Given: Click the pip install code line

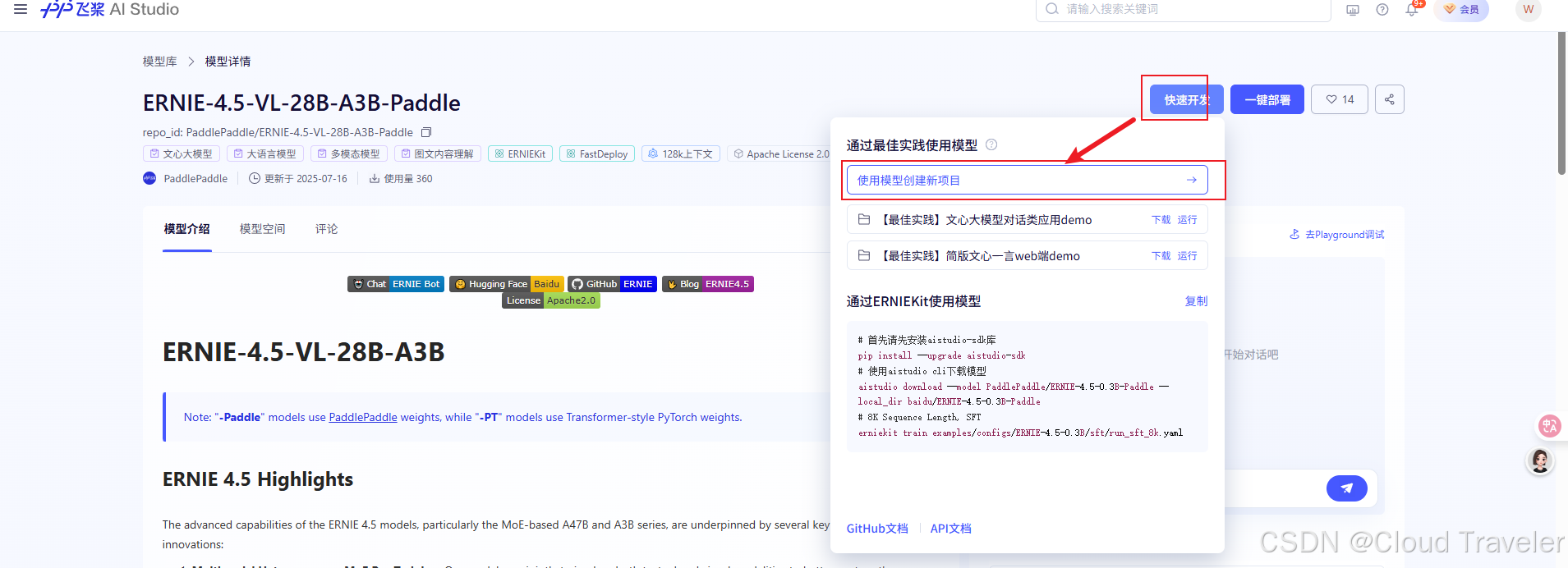Looking at the screenshot, I should (941, 355).
